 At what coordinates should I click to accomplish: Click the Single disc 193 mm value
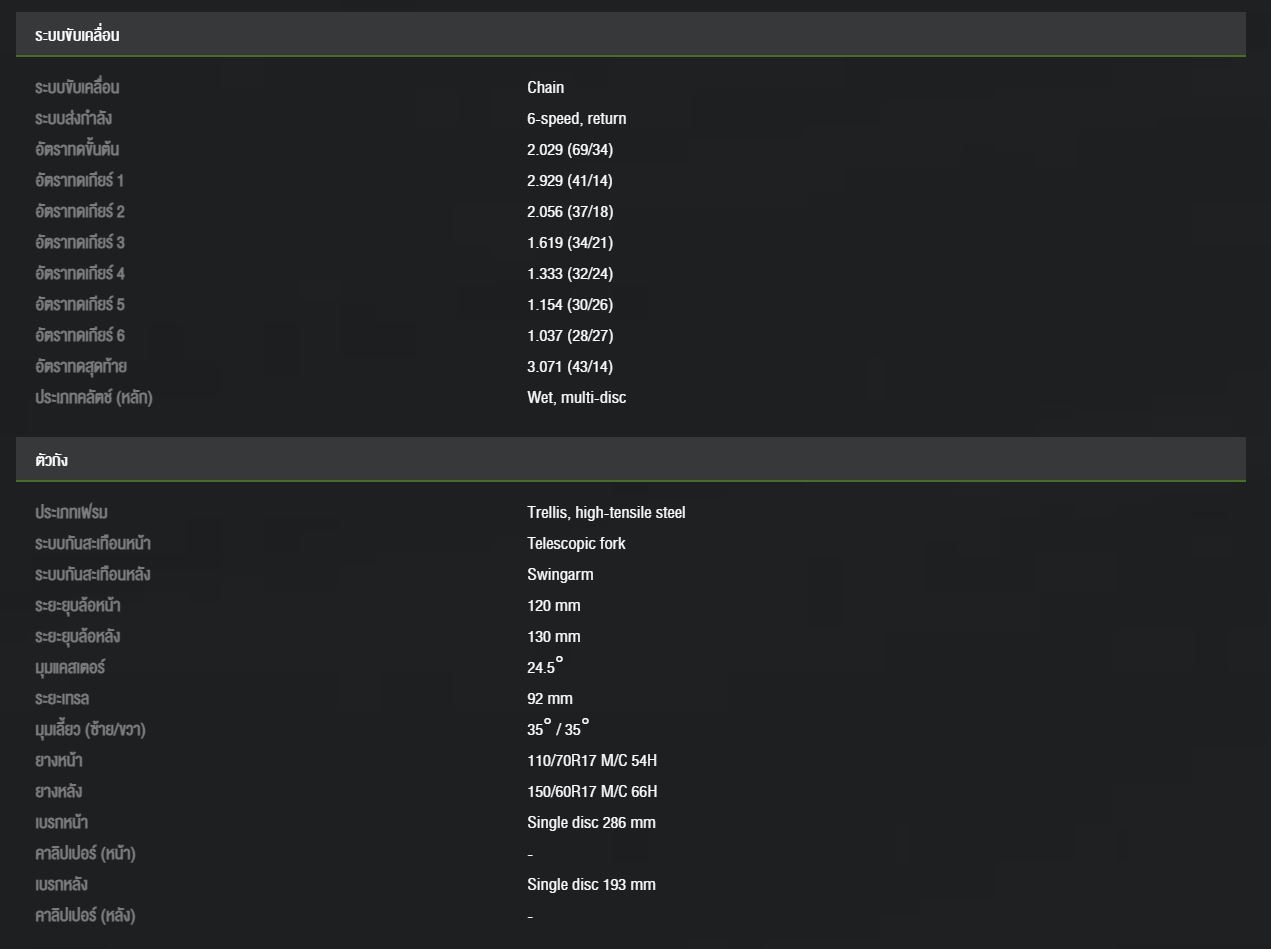591,885
